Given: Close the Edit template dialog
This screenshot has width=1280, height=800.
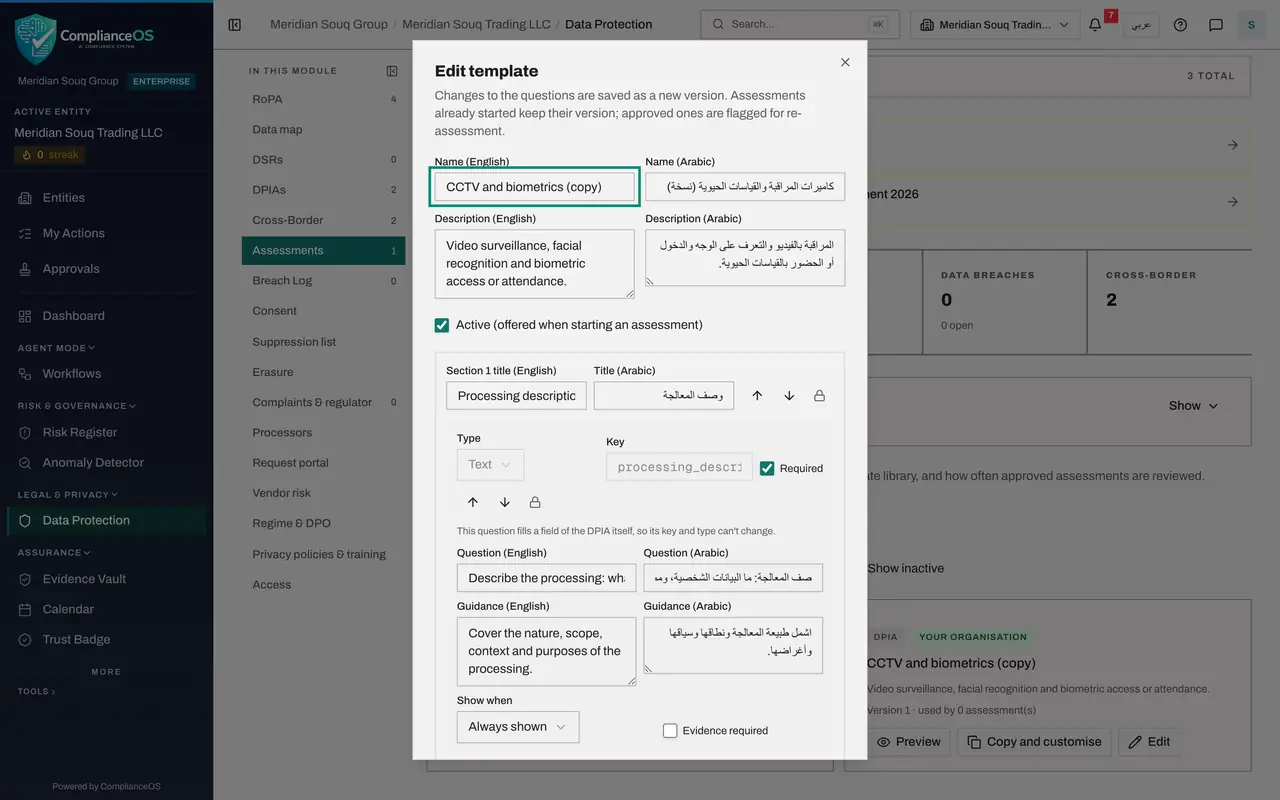Looking at the screenshot, I should tap(845, 62).
